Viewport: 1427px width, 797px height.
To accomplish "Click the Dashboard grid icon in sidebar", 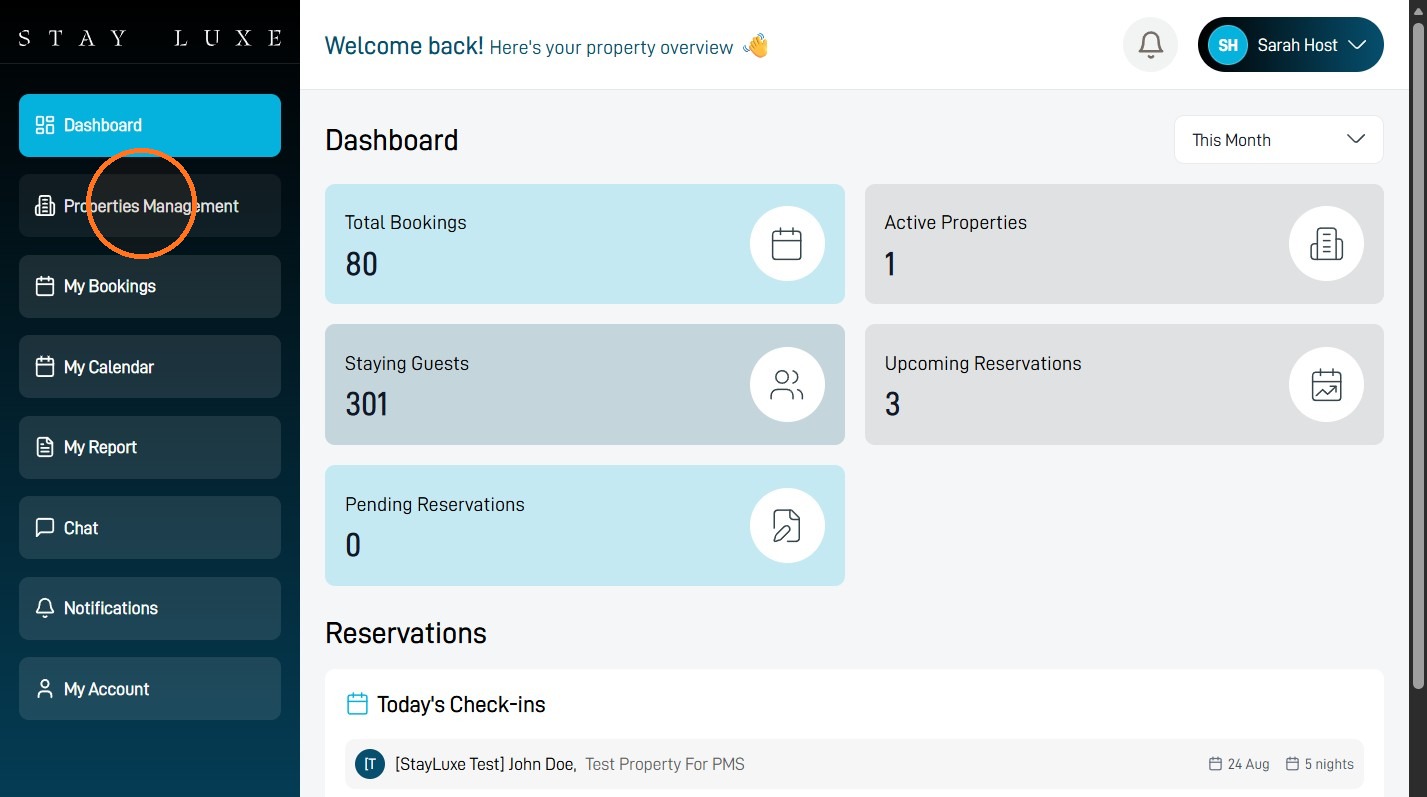I will click(x=45, y=125).
